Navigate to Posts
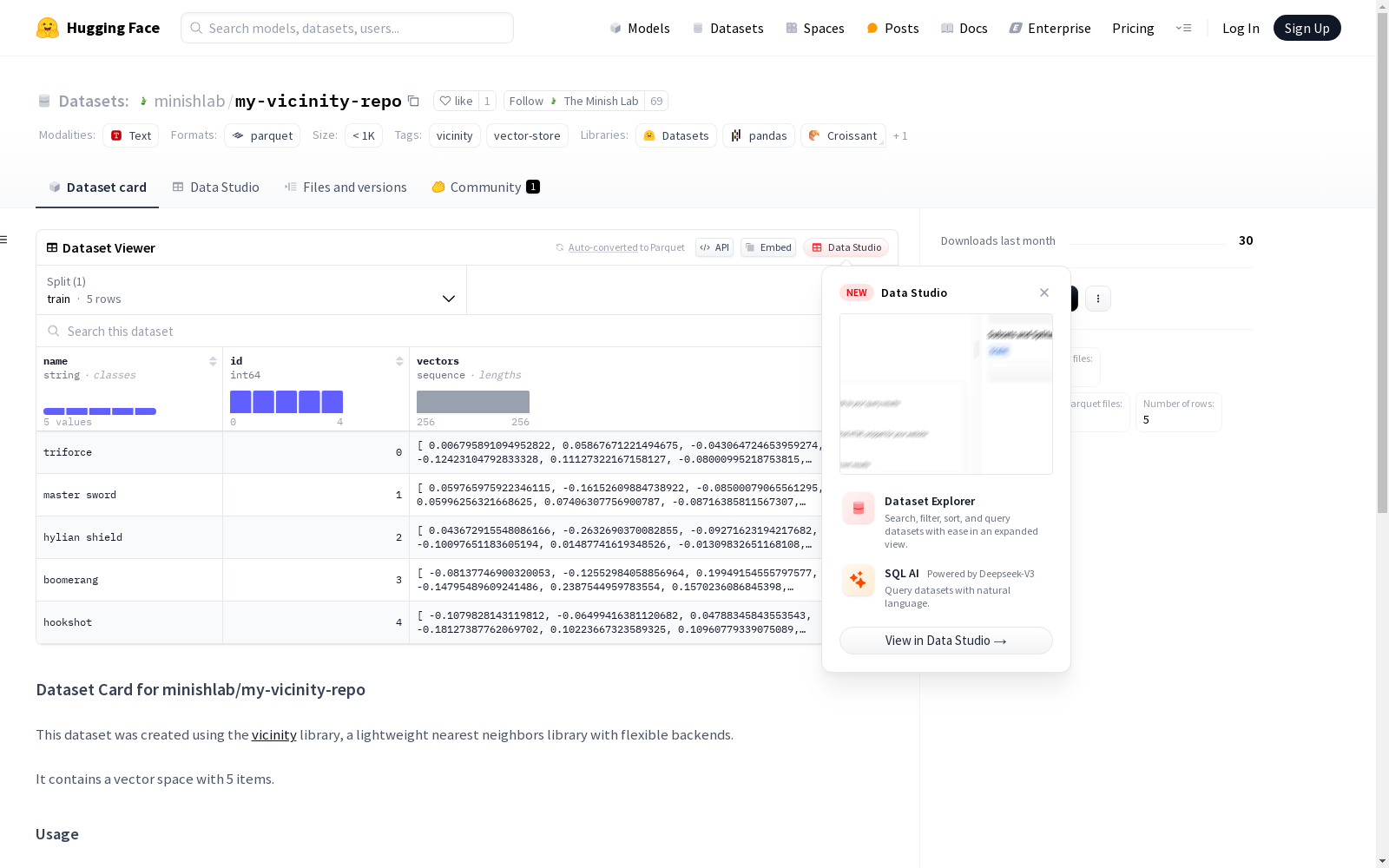This screenshot has width=1389, height=868. [892, 28]
